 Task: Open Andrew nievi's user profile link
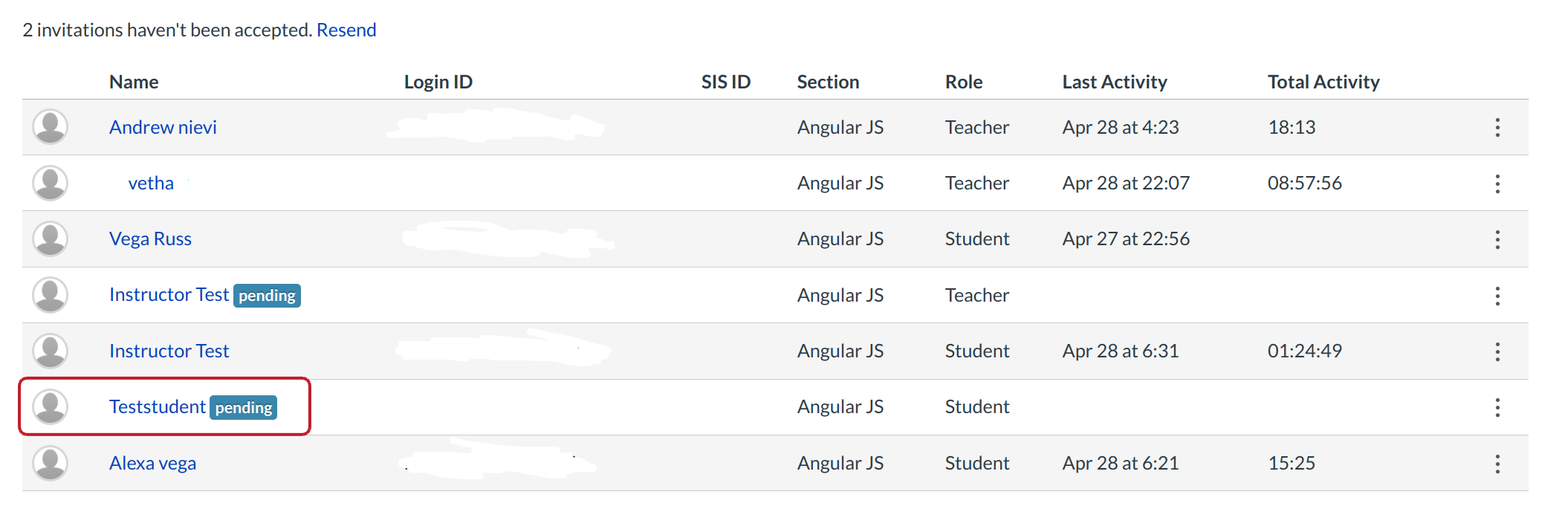tap(163, 127)
